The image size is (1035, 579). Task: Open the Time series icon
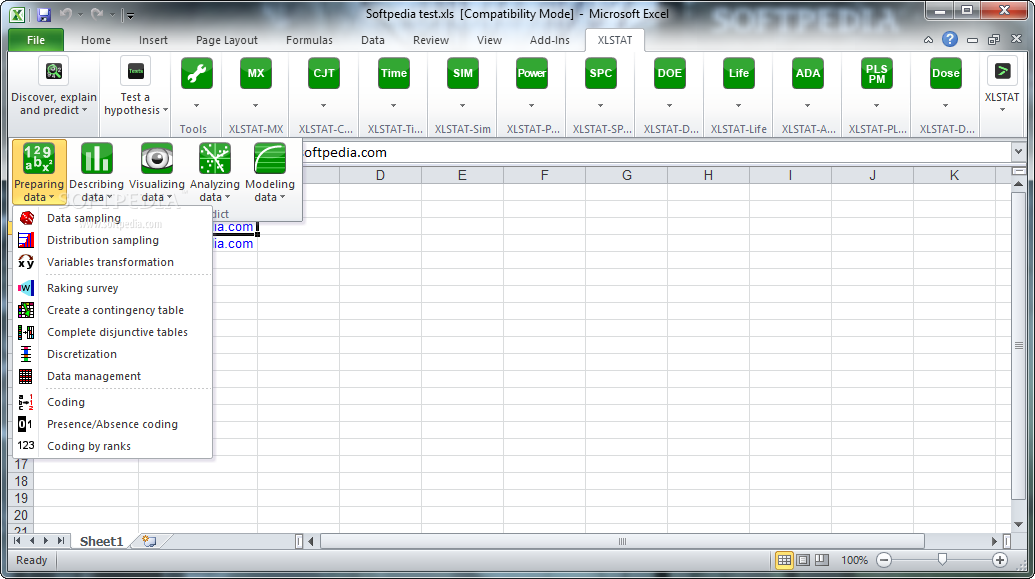click(x=393, y=73)
